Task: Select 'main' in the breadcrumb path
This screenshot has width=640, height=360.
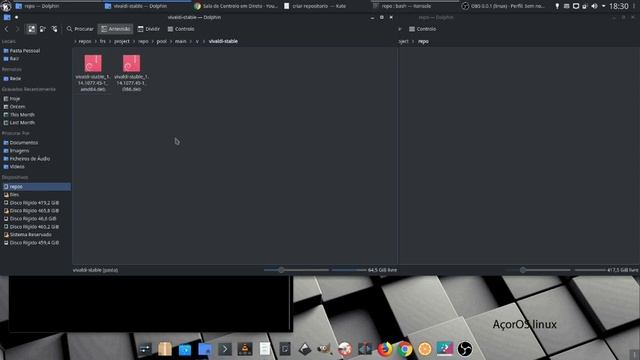Action: (x=180, y=41)
